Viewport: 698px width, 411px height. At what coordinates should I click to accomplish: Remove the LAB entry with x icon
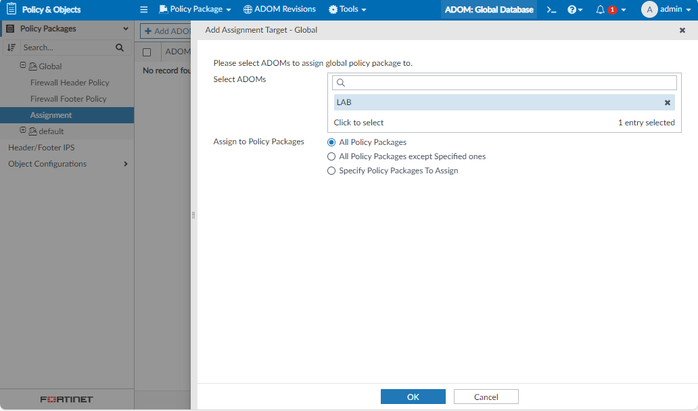tap(667, 102)
